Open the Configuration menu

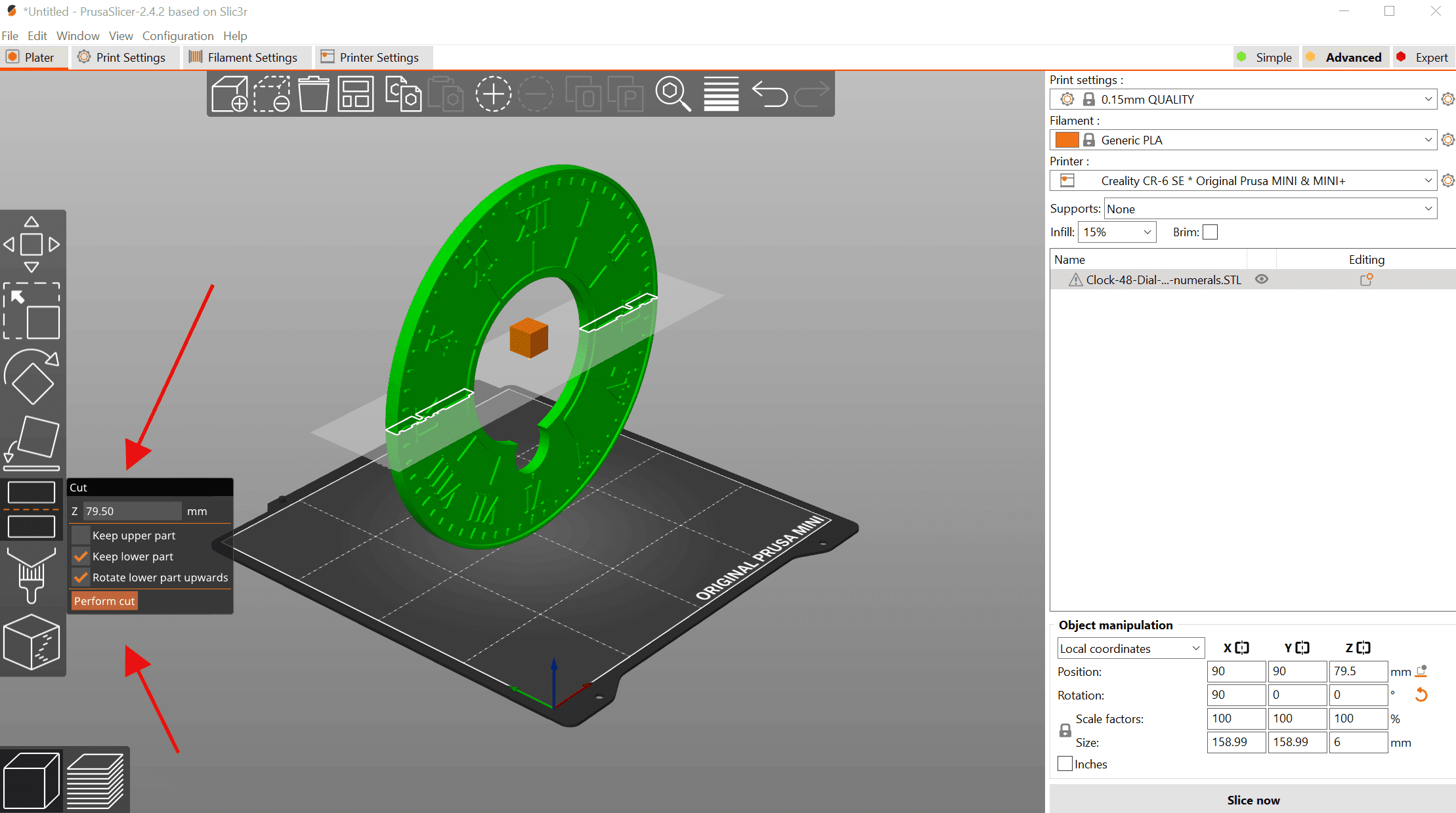click(177, 35)
